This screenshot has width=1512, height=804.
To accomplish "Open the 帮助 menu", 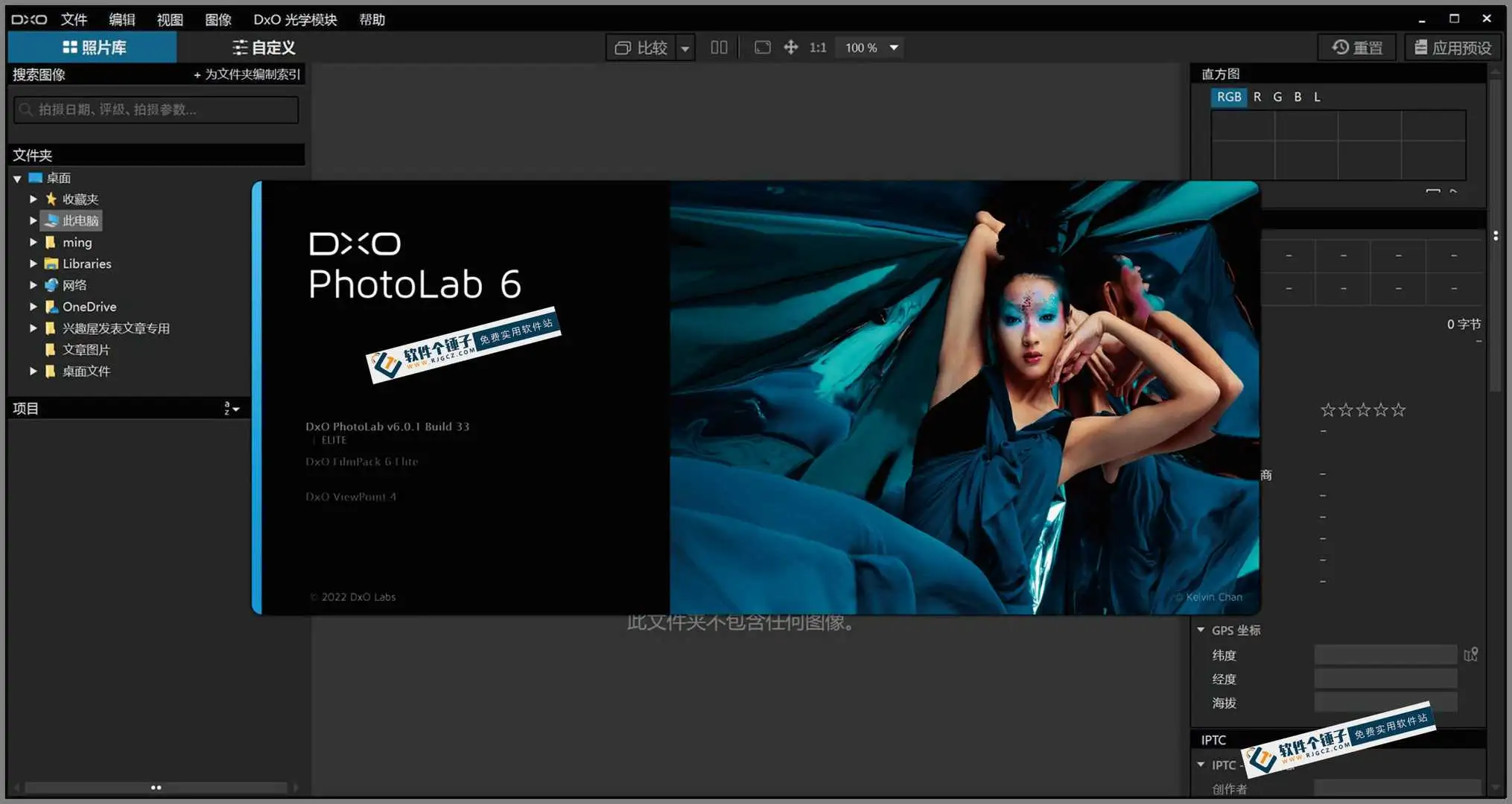I will pyautogui.click(x=372, y=20).
